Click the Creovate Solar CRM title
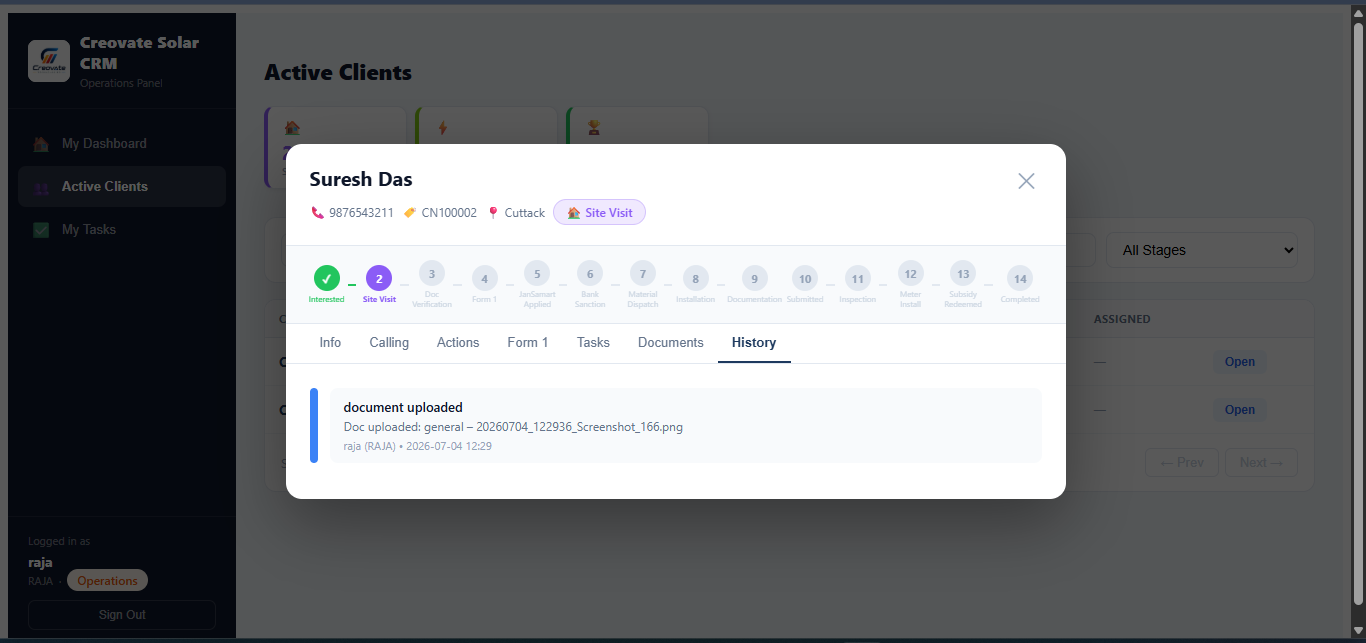The height and width of the screenshot is (643, 1366). 139,53
